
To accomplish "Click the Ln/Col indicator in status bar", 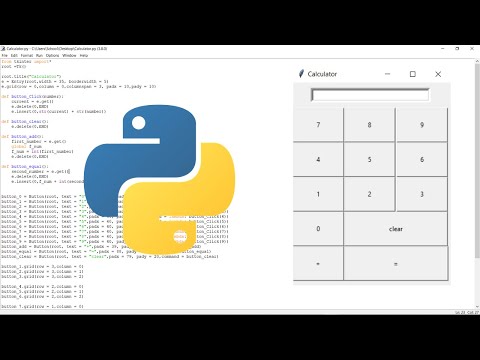I will click(x=467, y=312).
